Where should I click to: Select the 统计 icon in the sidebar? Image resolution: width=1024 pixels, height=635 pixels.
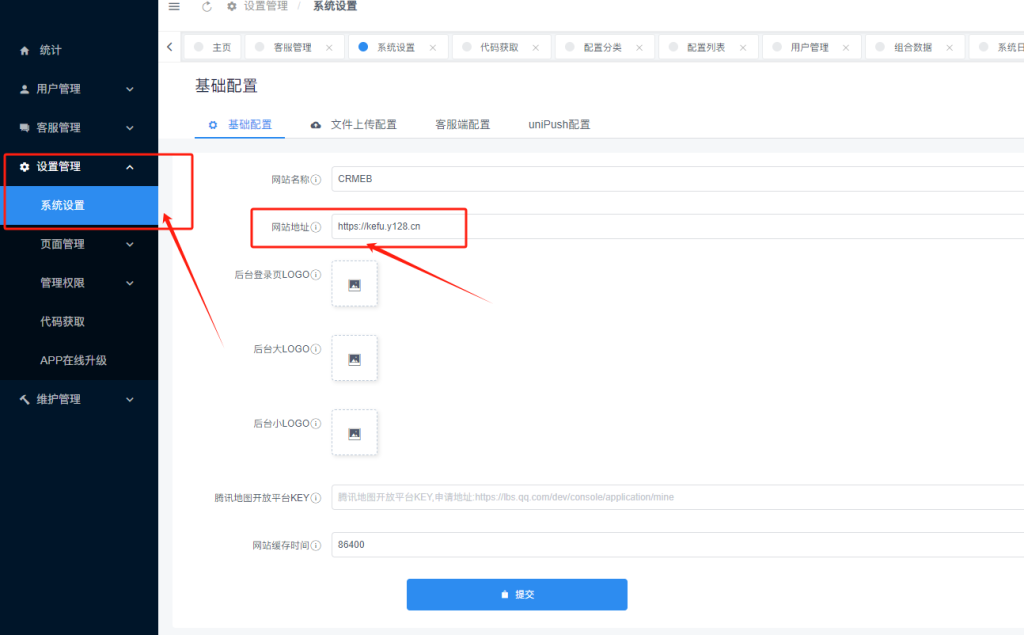coord(23,50)
